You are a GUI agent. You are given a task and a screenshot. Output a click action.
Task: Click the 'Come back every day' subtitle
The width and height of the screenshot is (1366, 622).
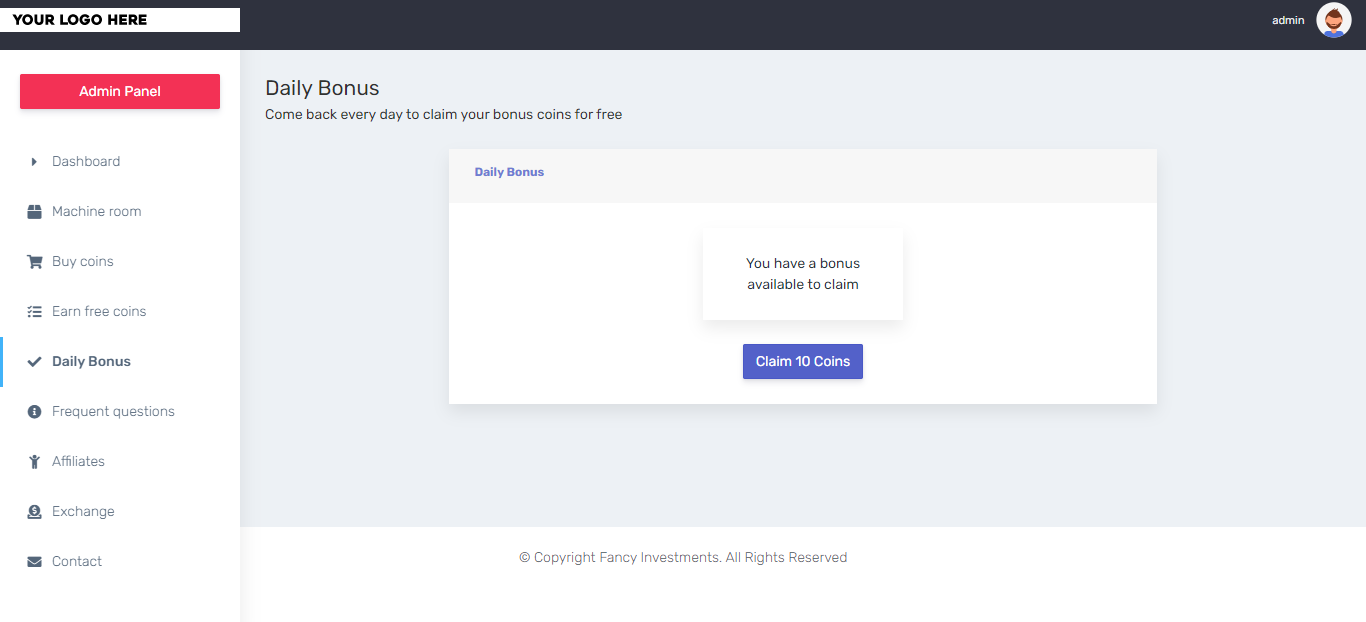point(444,115)
